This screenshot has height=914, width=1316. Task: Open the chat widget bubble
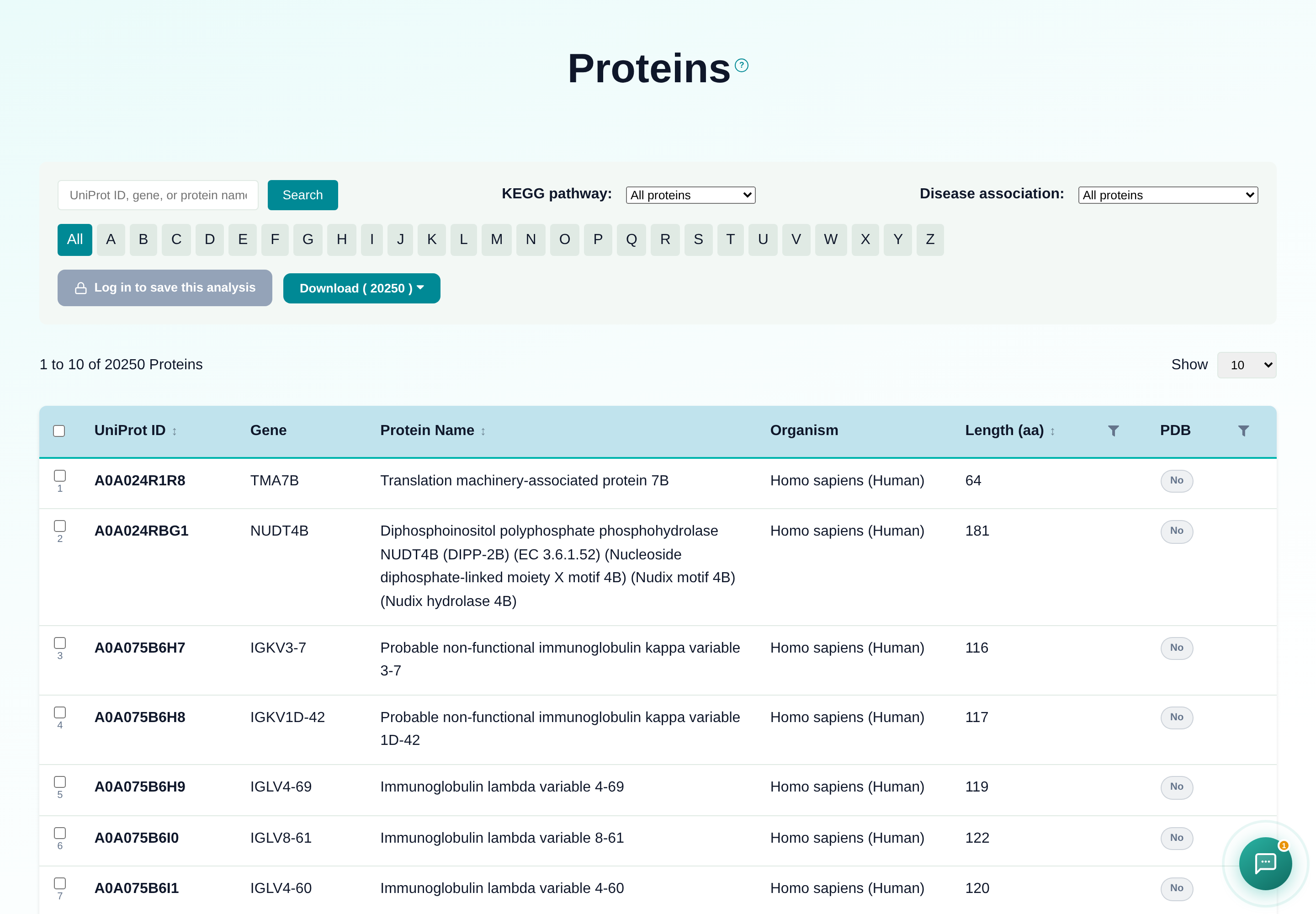pyautogui.click(x=1265, y=863)
